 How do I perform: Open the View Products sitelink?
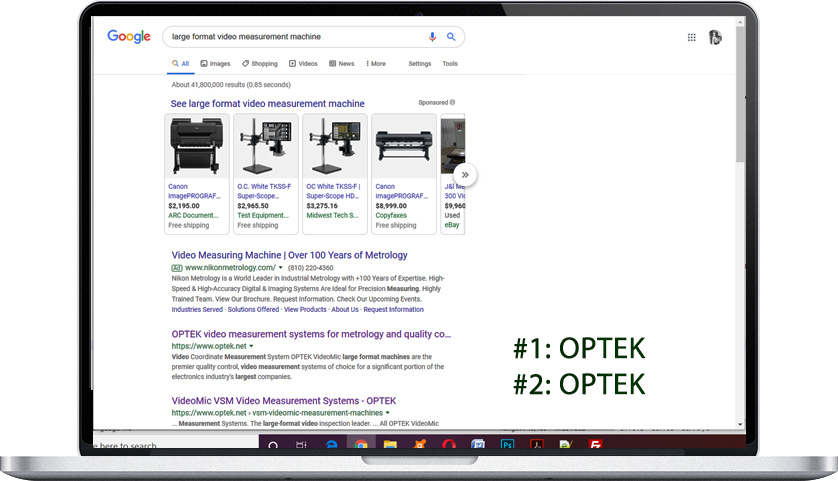coord(305,309)
